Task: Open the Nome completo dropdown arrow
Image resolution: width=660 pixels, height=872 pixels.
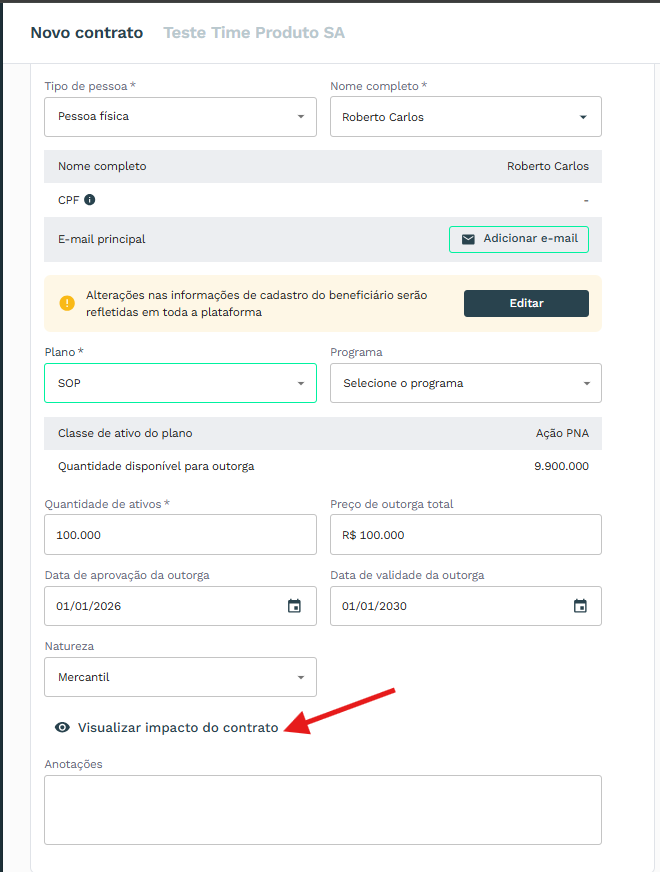Action: [583, 117]
